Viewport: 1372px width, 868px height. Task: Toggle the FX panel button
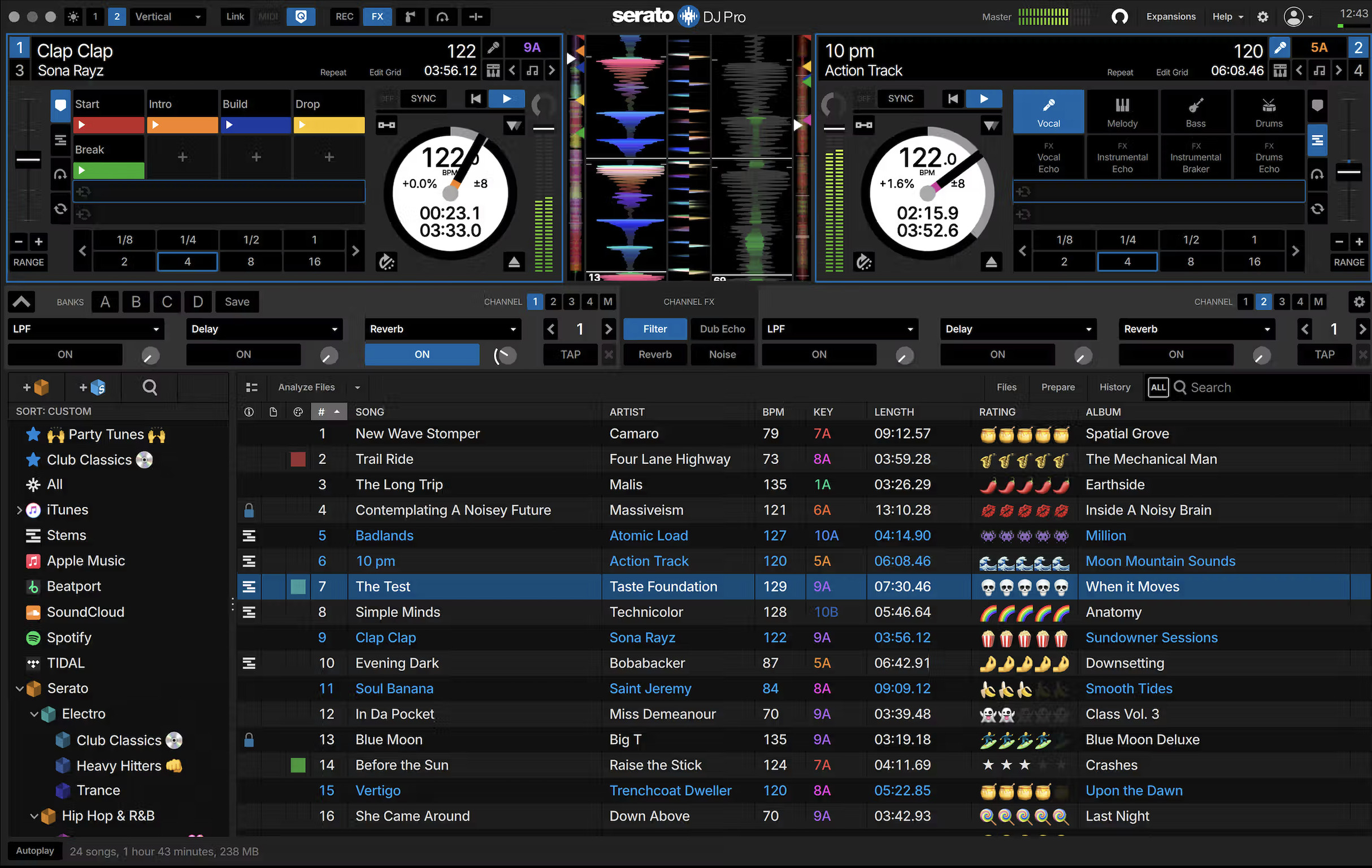377,16
